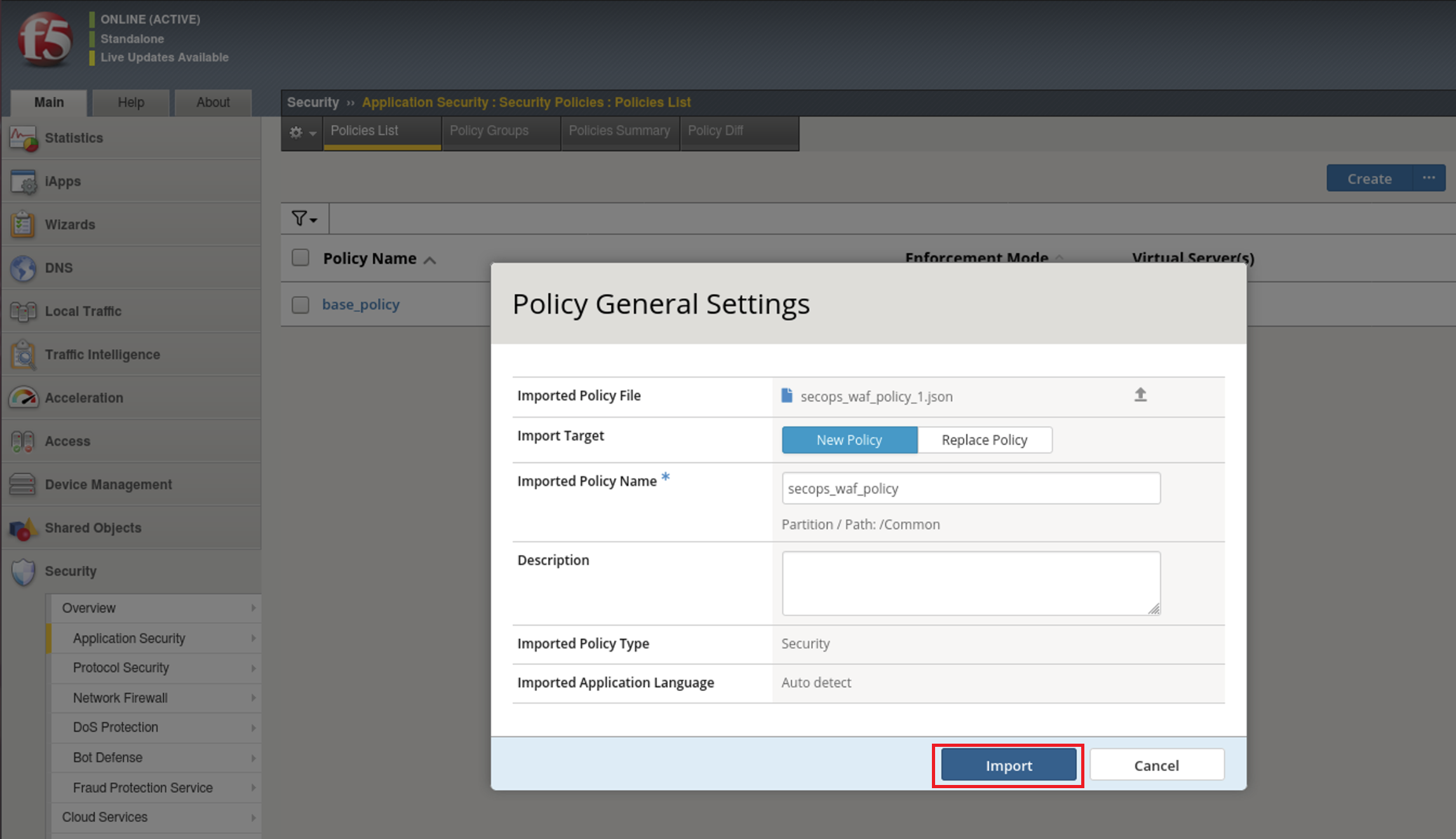Switch to the Help tab
The image size is (1456, 839).
pyautogui.click(x=131, y=102)
